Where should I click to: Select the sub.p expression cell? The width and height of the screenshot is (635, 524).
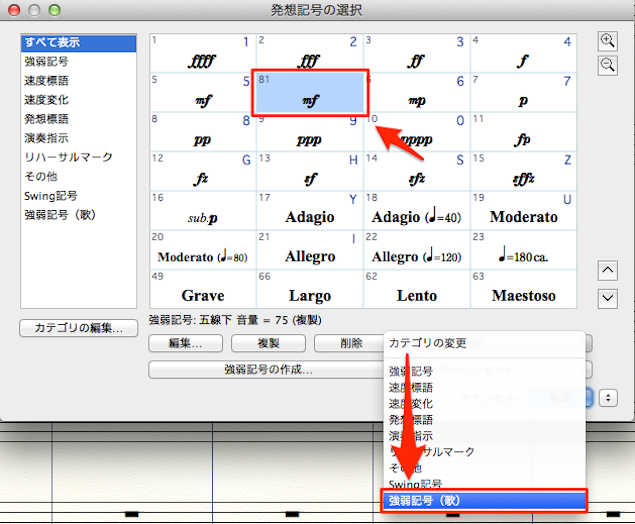[203, 211]
